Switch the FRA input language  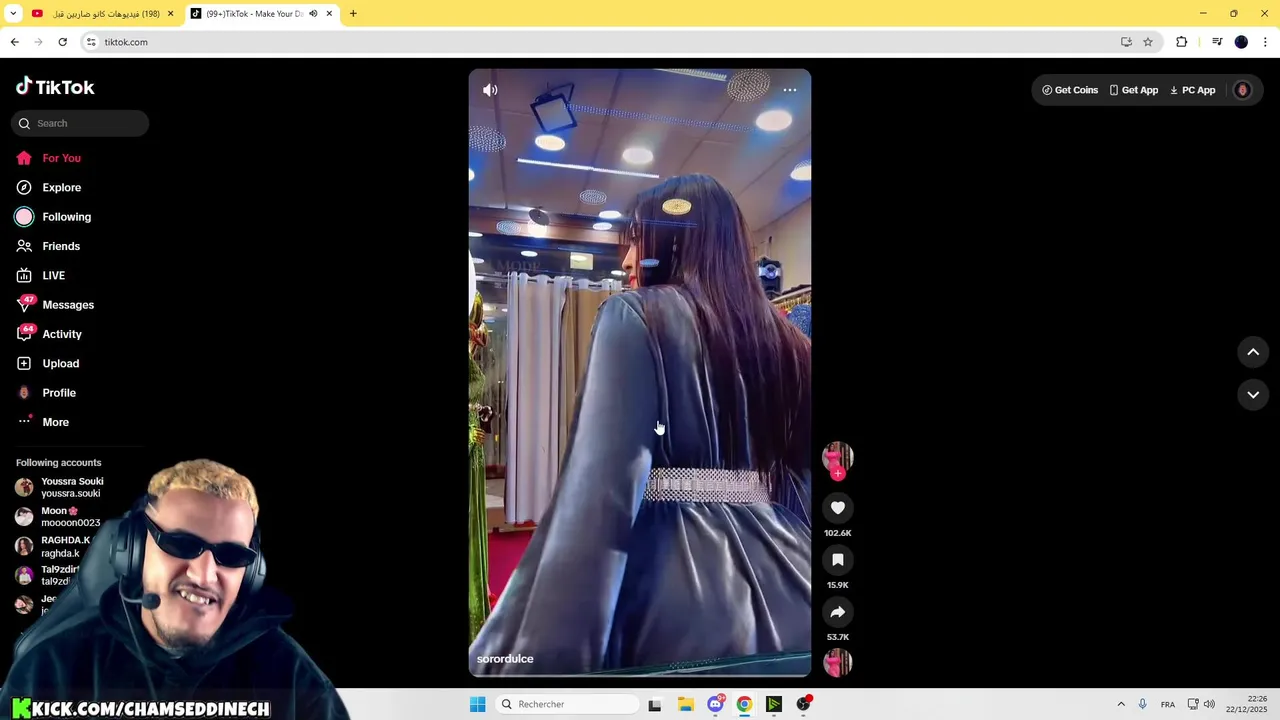(x=1168, y=704)
